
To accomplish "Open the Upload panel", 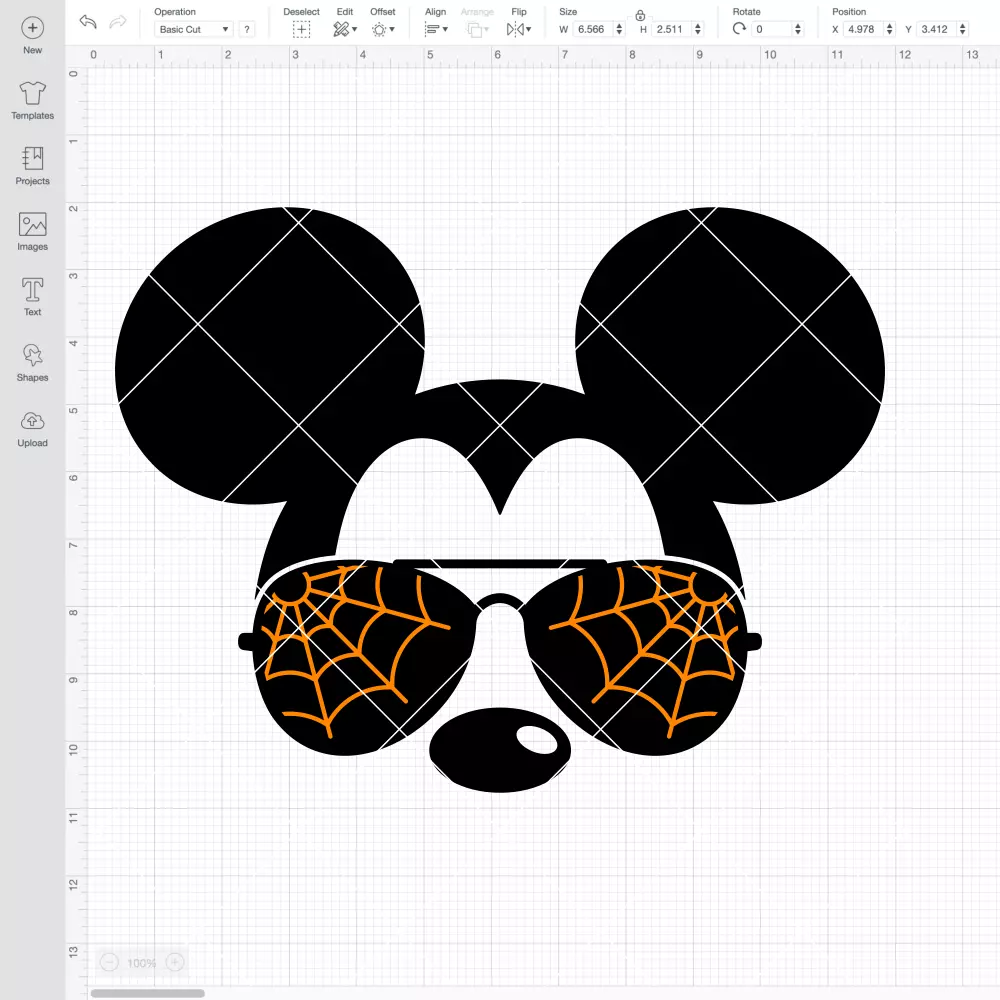I will (x=33, y=428).
